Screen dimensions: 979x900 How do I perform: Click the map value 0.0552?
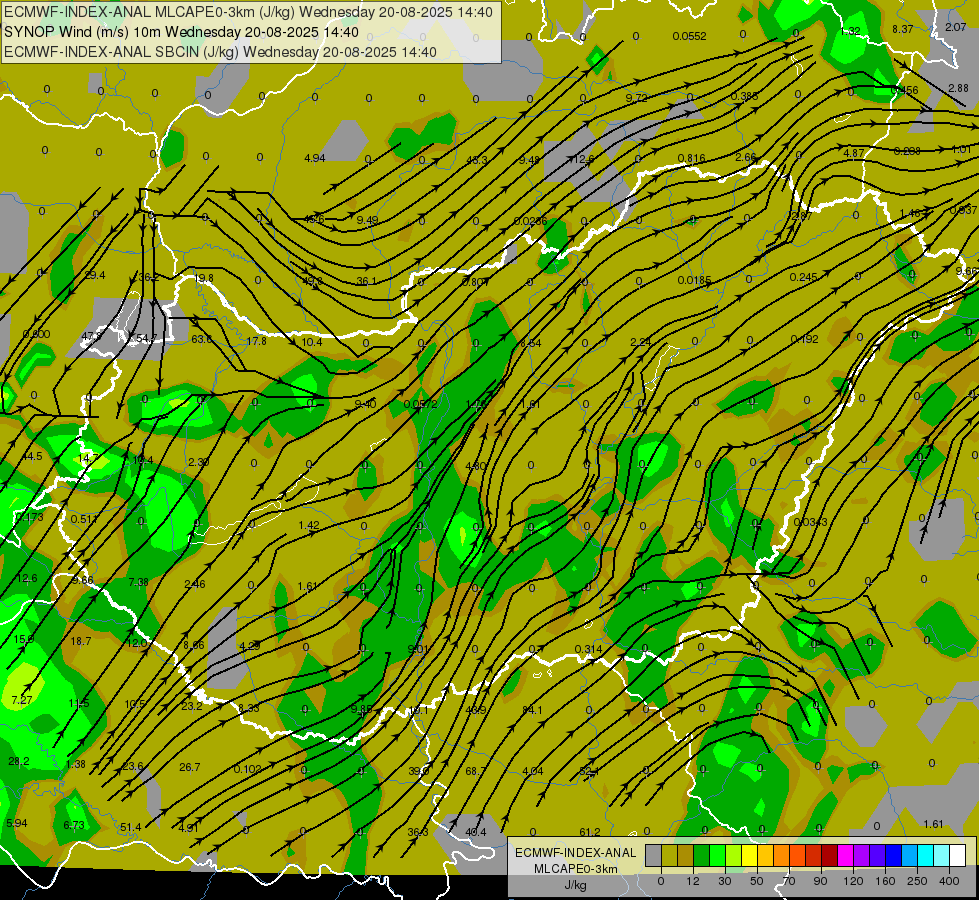[x=689, y=36]
